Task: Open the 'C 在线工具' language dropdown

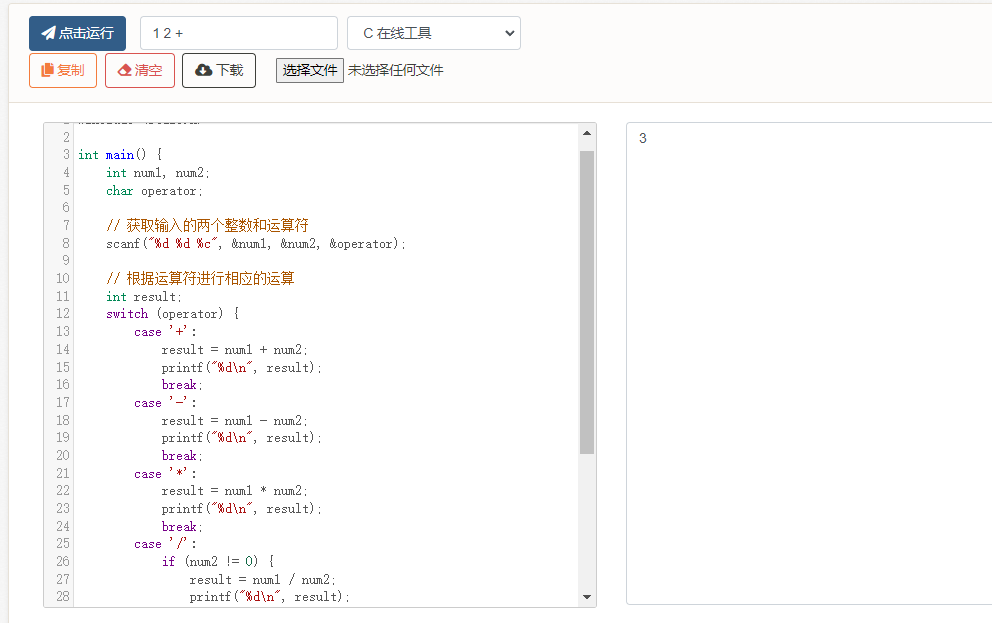Action: tap(434, 33)
